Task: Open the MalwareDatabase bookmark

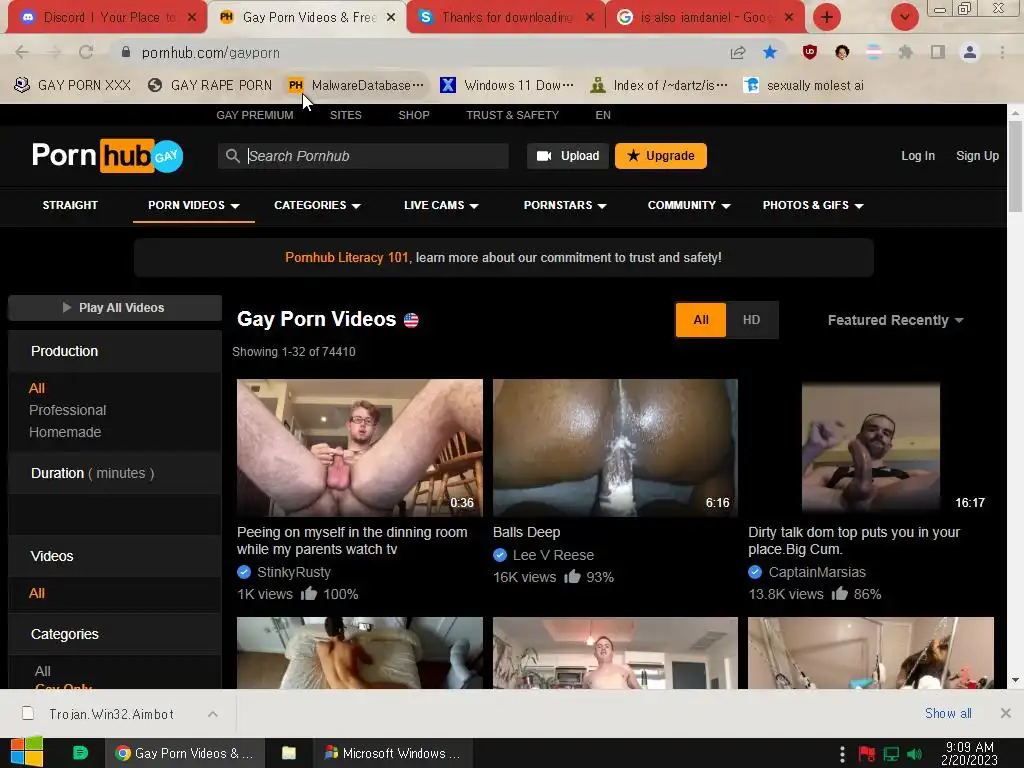Action: [357, 85]
